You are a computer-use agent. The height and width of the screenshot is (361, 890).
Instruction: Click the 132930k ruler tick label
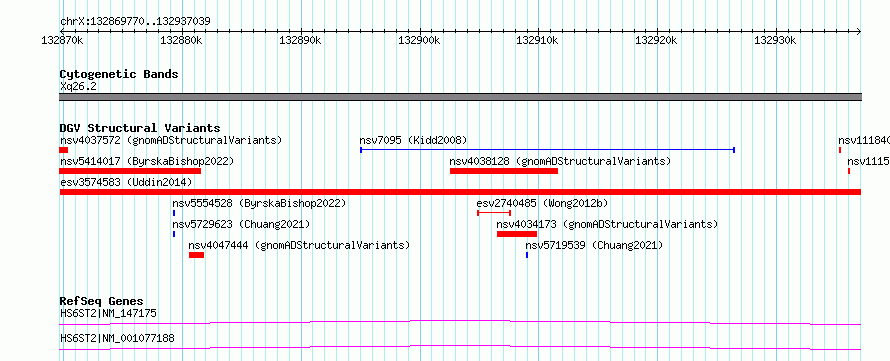[775, 40]
